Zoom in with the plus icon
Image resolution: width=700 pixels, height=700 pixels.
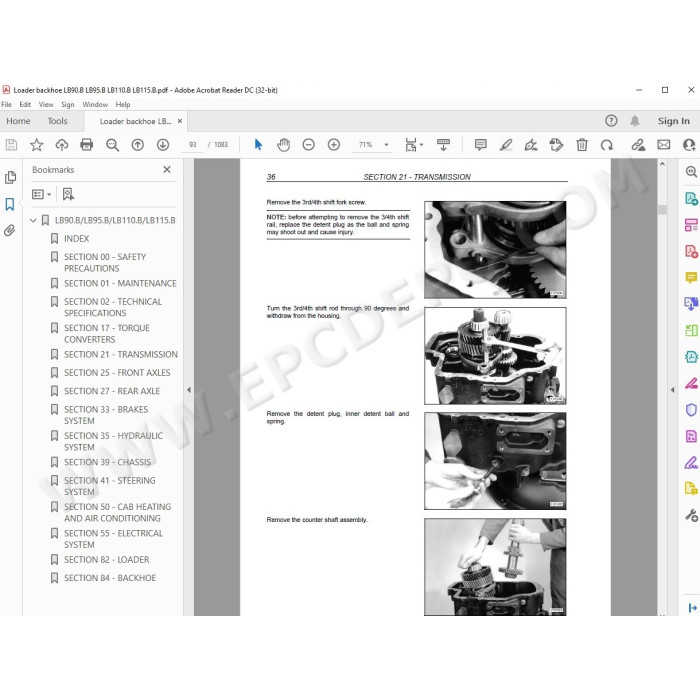click(x=334, y=145)
